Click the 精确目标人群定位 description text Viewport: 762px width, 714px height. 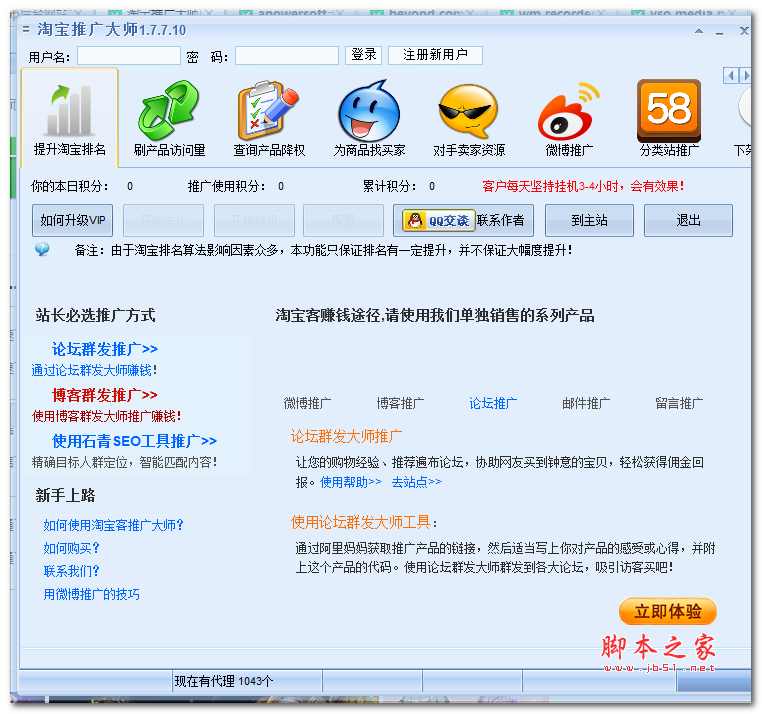point(124,462)
